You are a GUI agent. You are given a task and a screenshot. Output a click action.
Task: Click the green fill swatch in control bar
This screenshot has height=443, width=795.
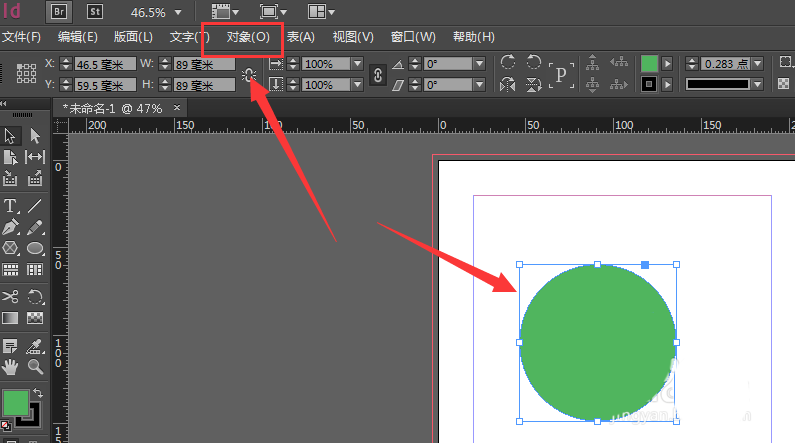(x=649, y=63)
